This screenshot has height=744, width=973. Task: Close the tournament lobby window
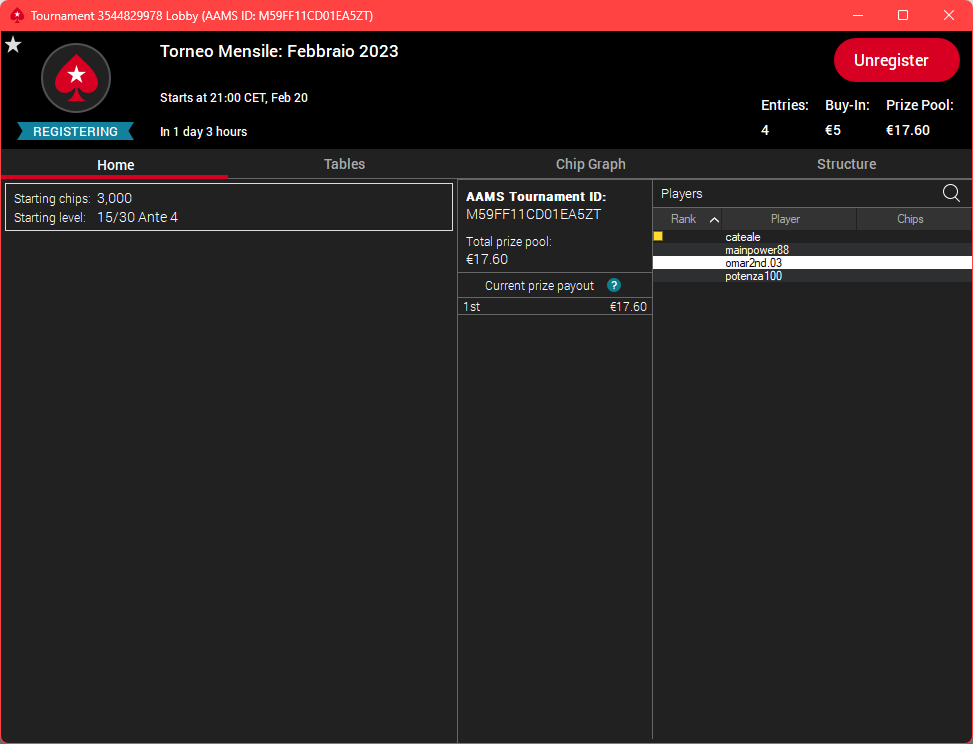(x=949, y=16)
